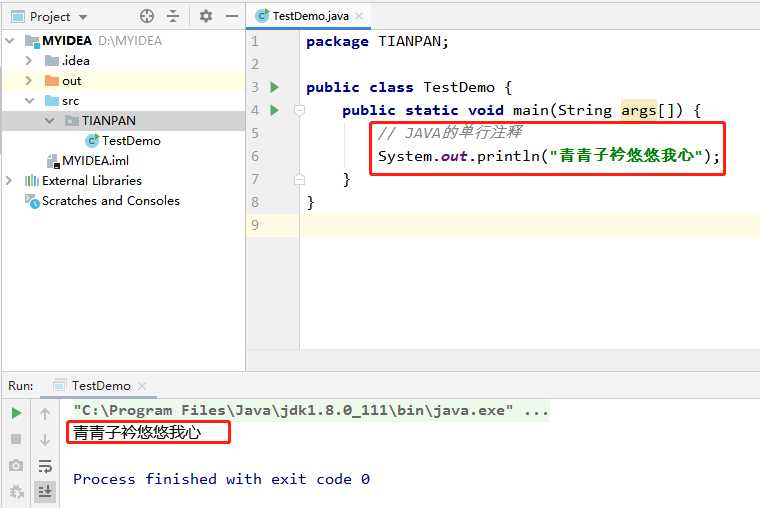Toggle soft-wrap in console
Image resolution: width=760 pixels, height=508 pixels.
45,466
